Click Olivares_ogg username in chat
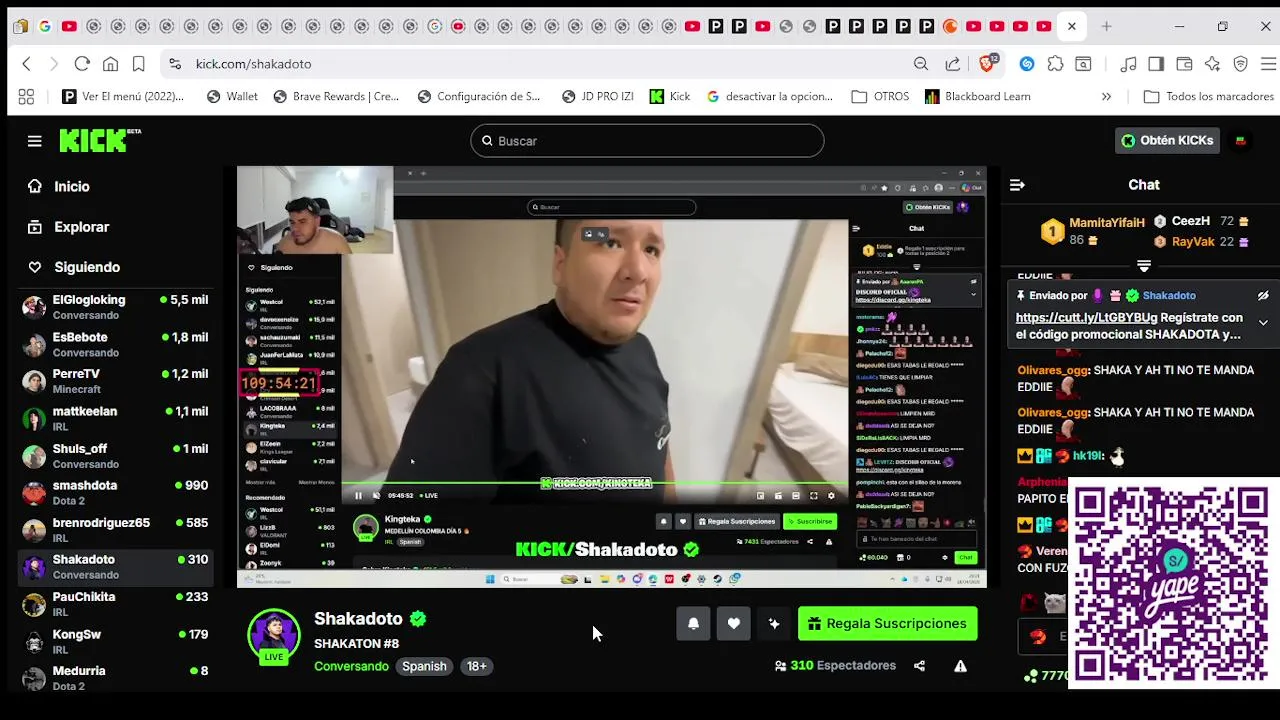Screen dimensions: 1280x720 tap(1053, 370)
